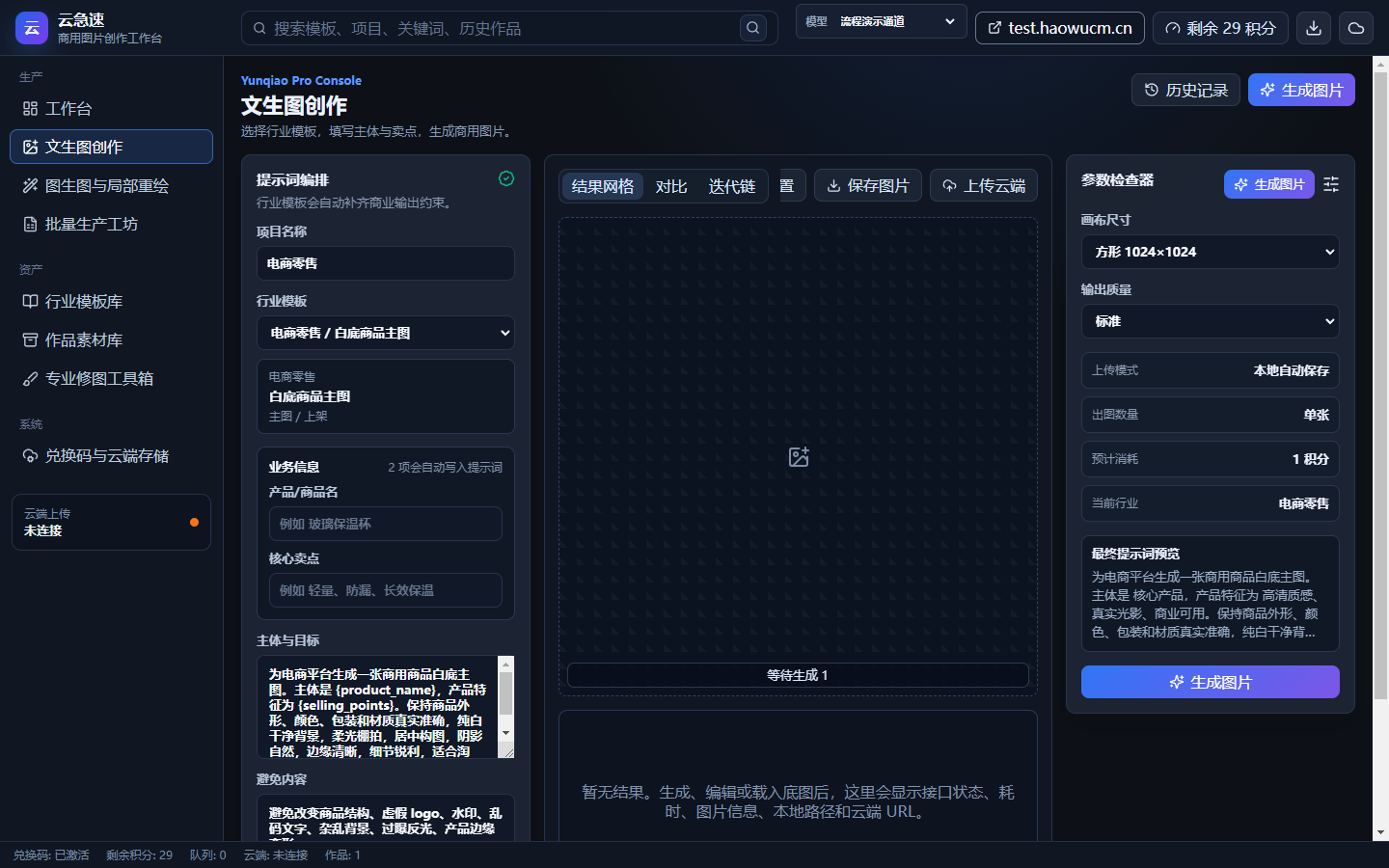Open the 模型 流程演示通道 dropdown
Screen dimensions: 1389x868
(882, 21)
